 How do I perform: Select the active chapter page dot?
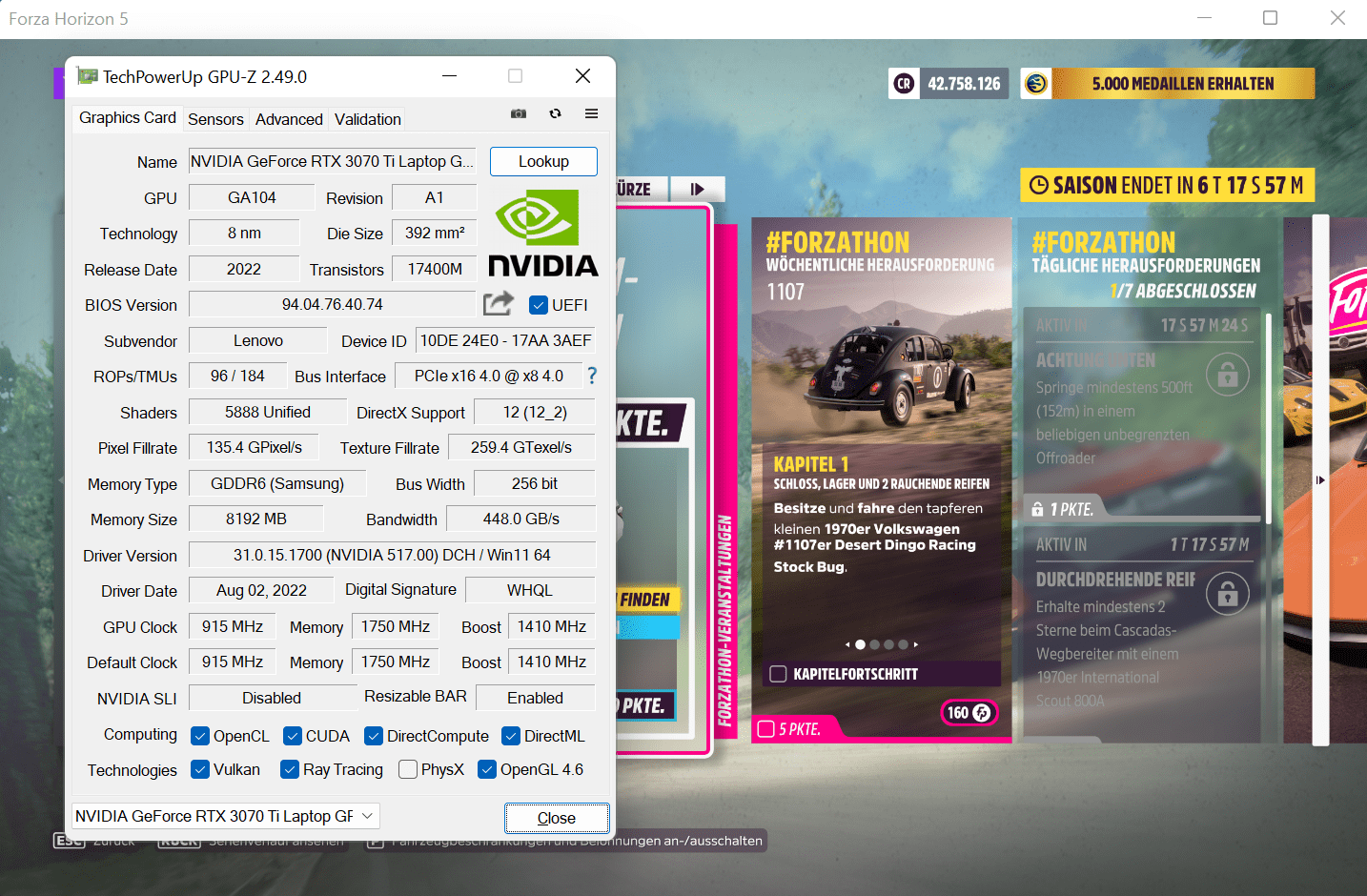[860, 644]
